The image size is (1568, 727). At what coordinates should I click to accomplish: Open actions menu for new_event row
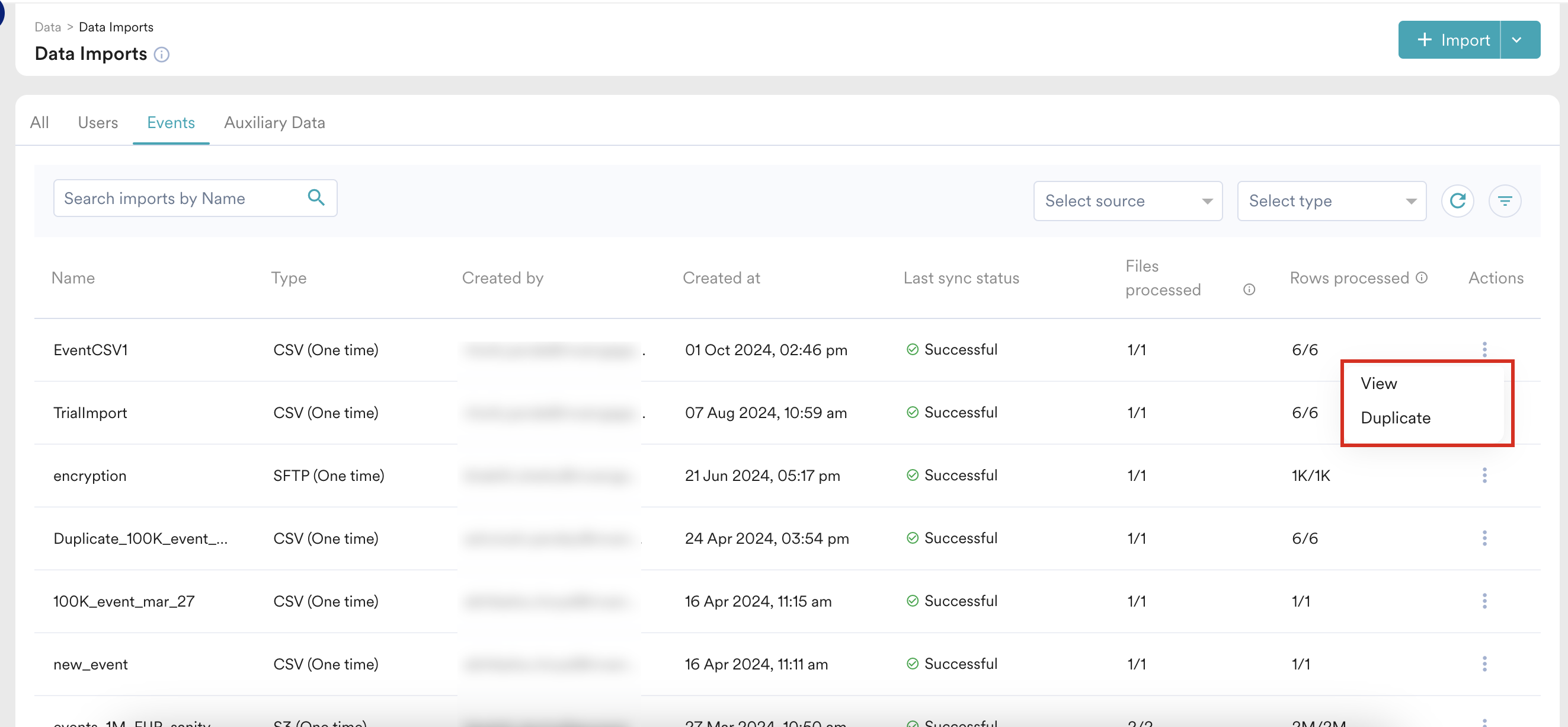click(x=1484, y=663)
